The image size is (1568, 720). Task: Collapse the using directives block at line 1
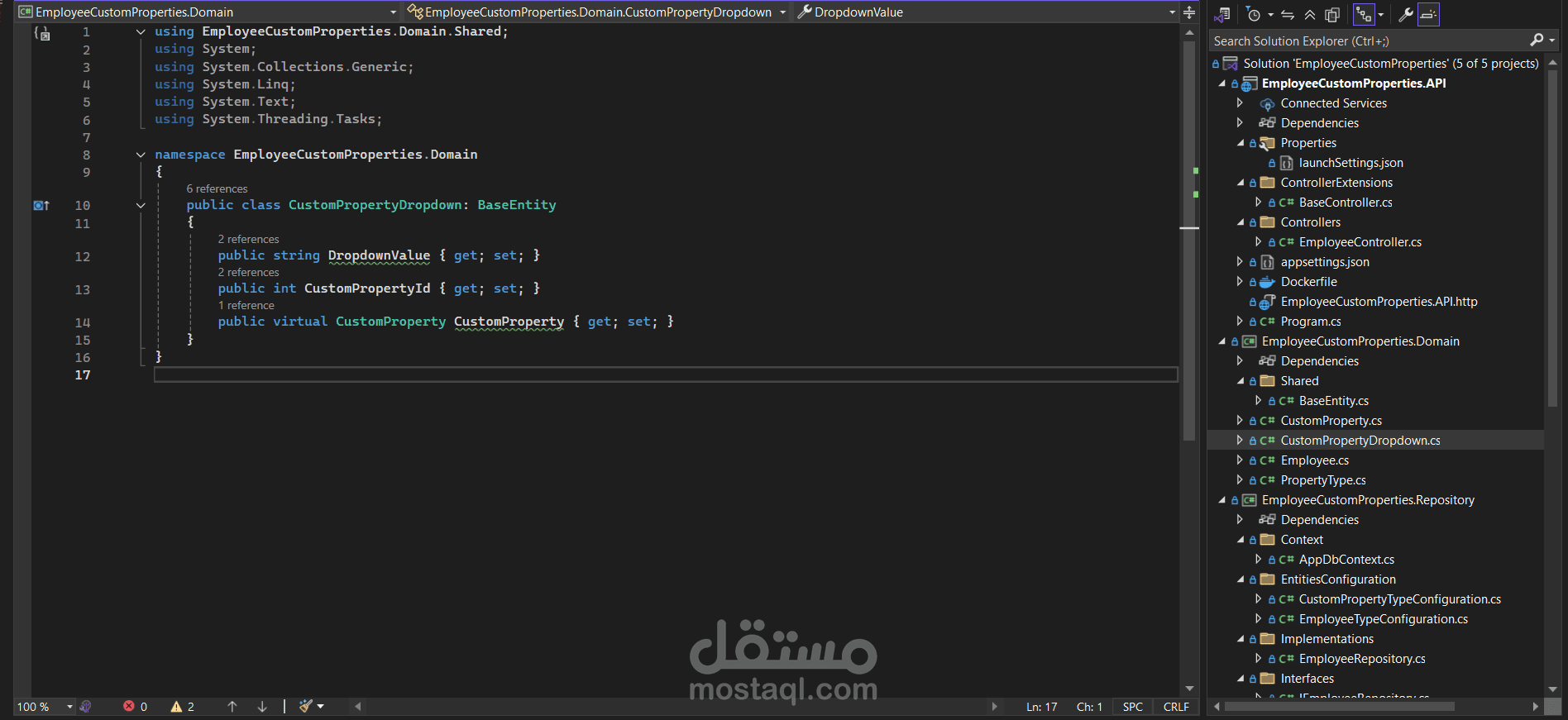tap(141, 31)
